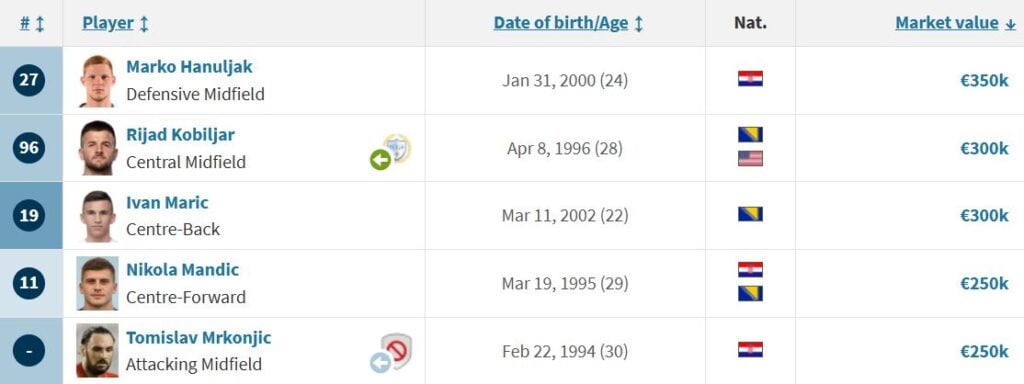Click Rijad Kobiljar's green transfer arrow icon
The image size is (1024, 384).
tap(381, 159)
